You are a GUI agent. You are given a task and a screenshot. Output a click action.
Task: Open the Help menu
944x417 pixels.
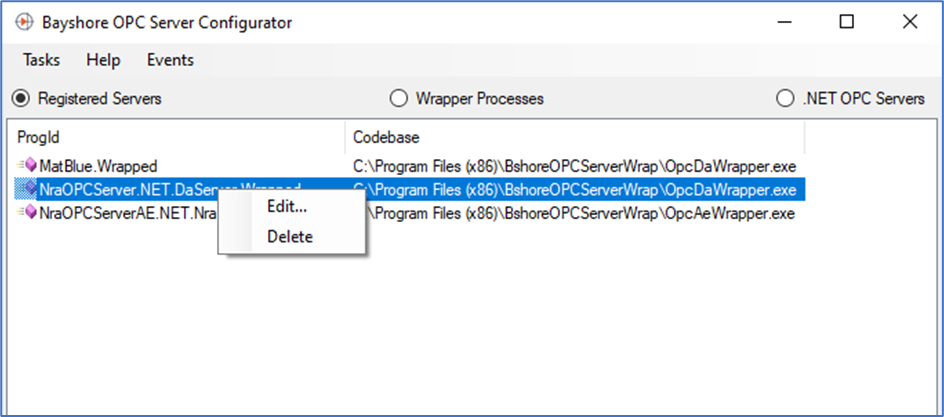click(x=104, y=60)
